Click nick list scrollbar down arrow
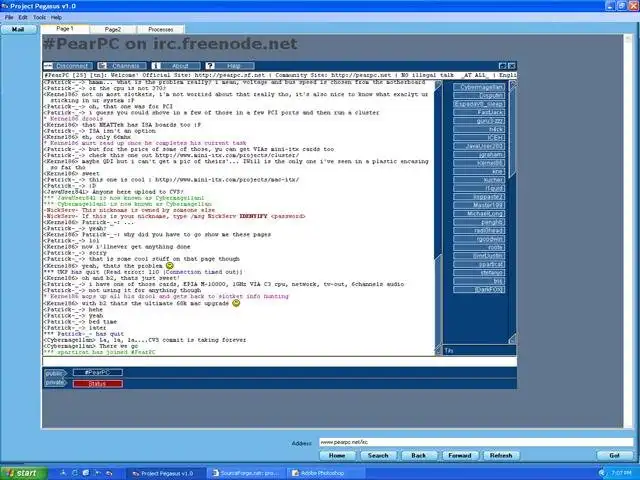This screenshot has width=640, height=480. click(513, 339)
